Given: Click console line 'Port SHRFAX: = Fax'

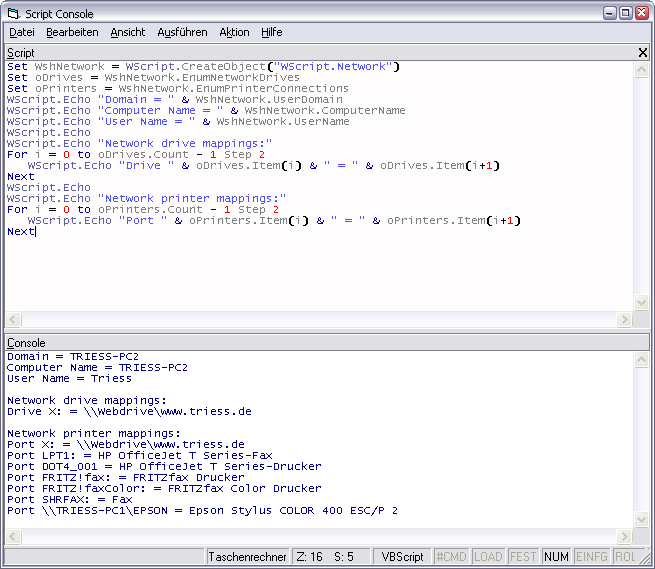Looking at the screenshot, I should coord(70,500).
